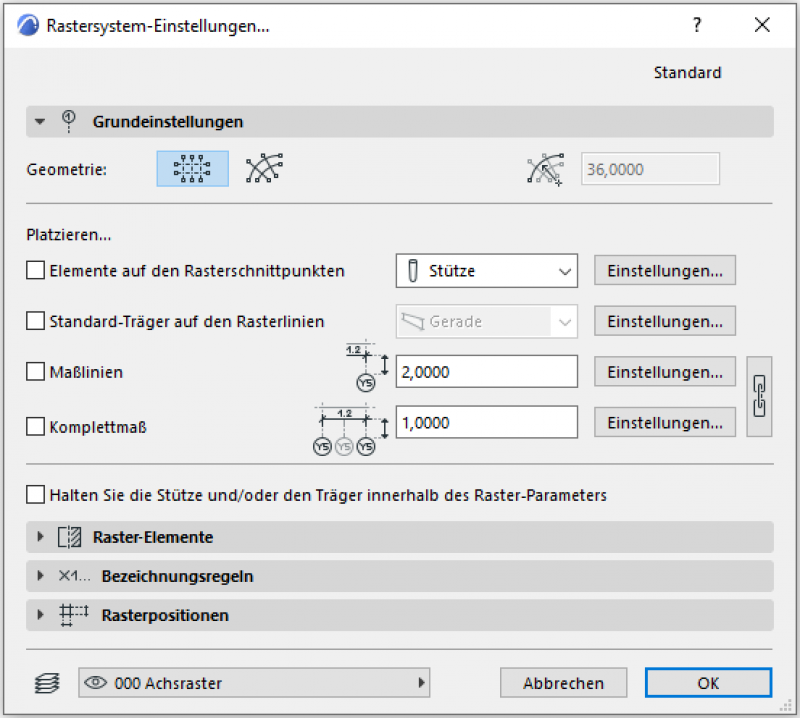Select the radial grid geometry icon
Viewport: 800px width, 718px height.
264,169
